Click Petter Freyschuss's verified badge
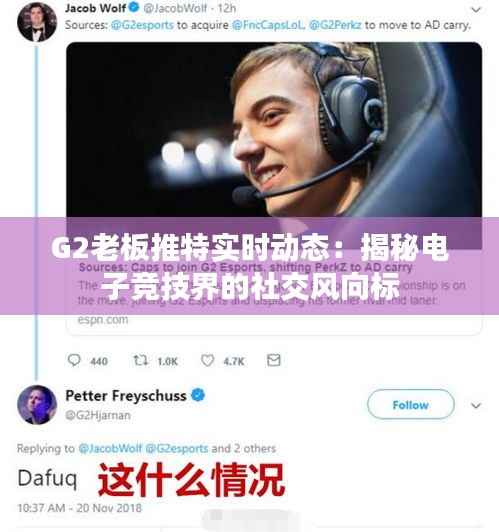 point(198,395)
